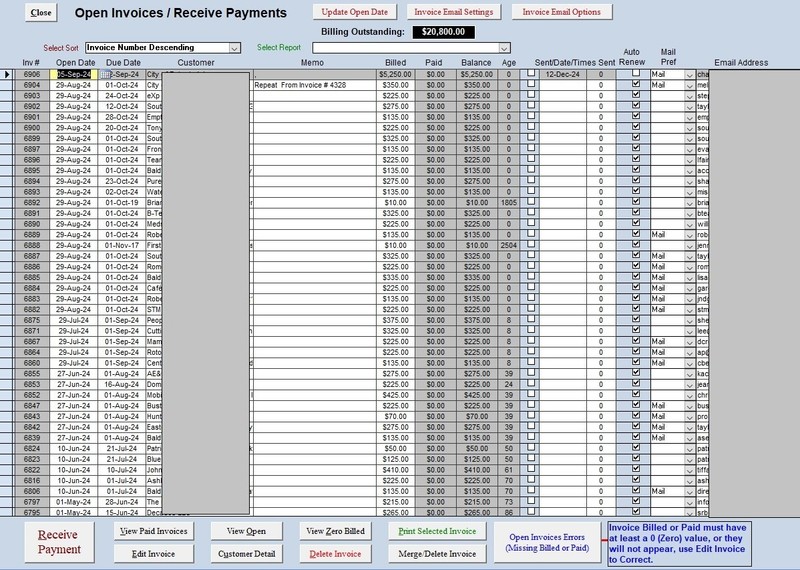The width and height of the screenshot is (800, 570).
Task: Click Print Selected Invoice button
Action: pyautogui.click(x=437, y=531)
